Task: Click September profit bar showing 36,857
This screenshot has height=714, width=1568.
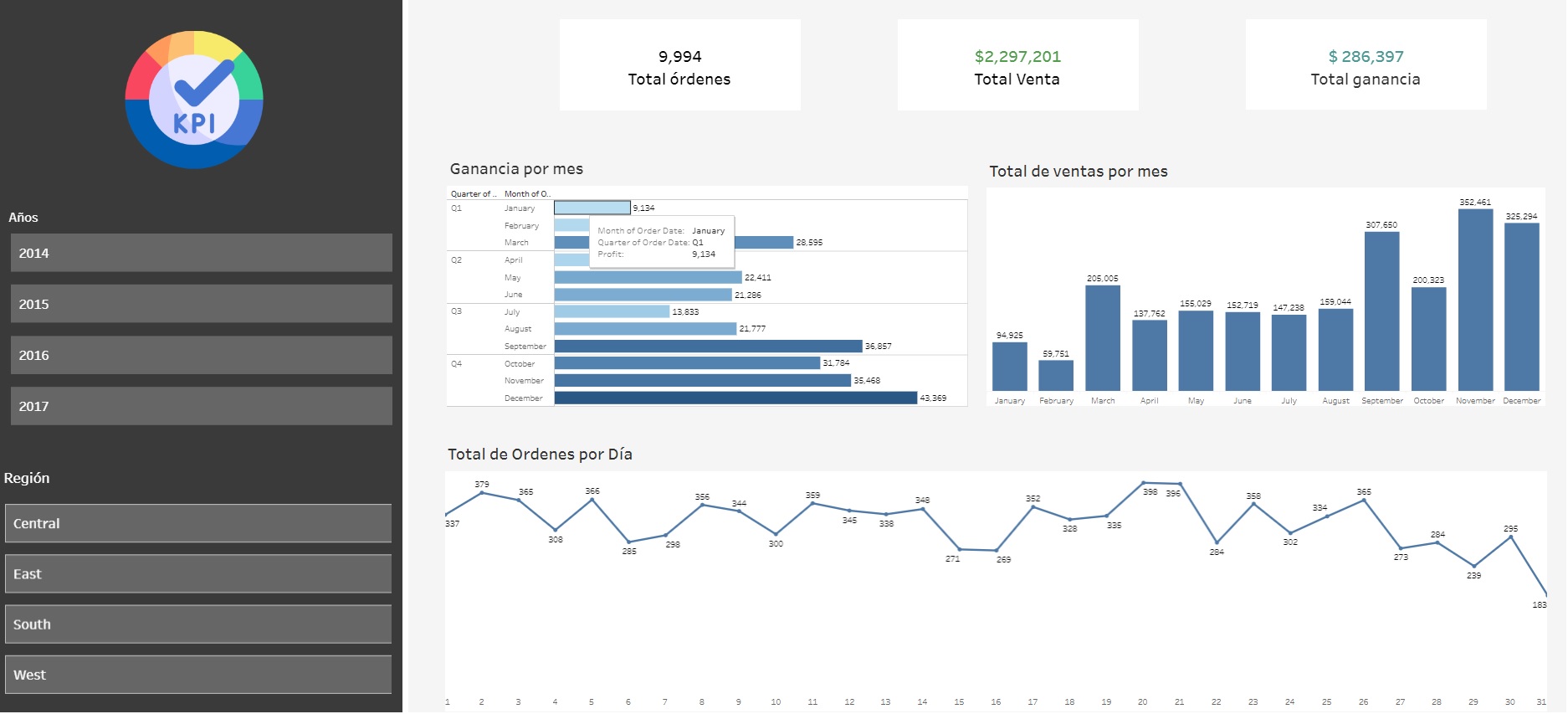Action: [707, 347]
